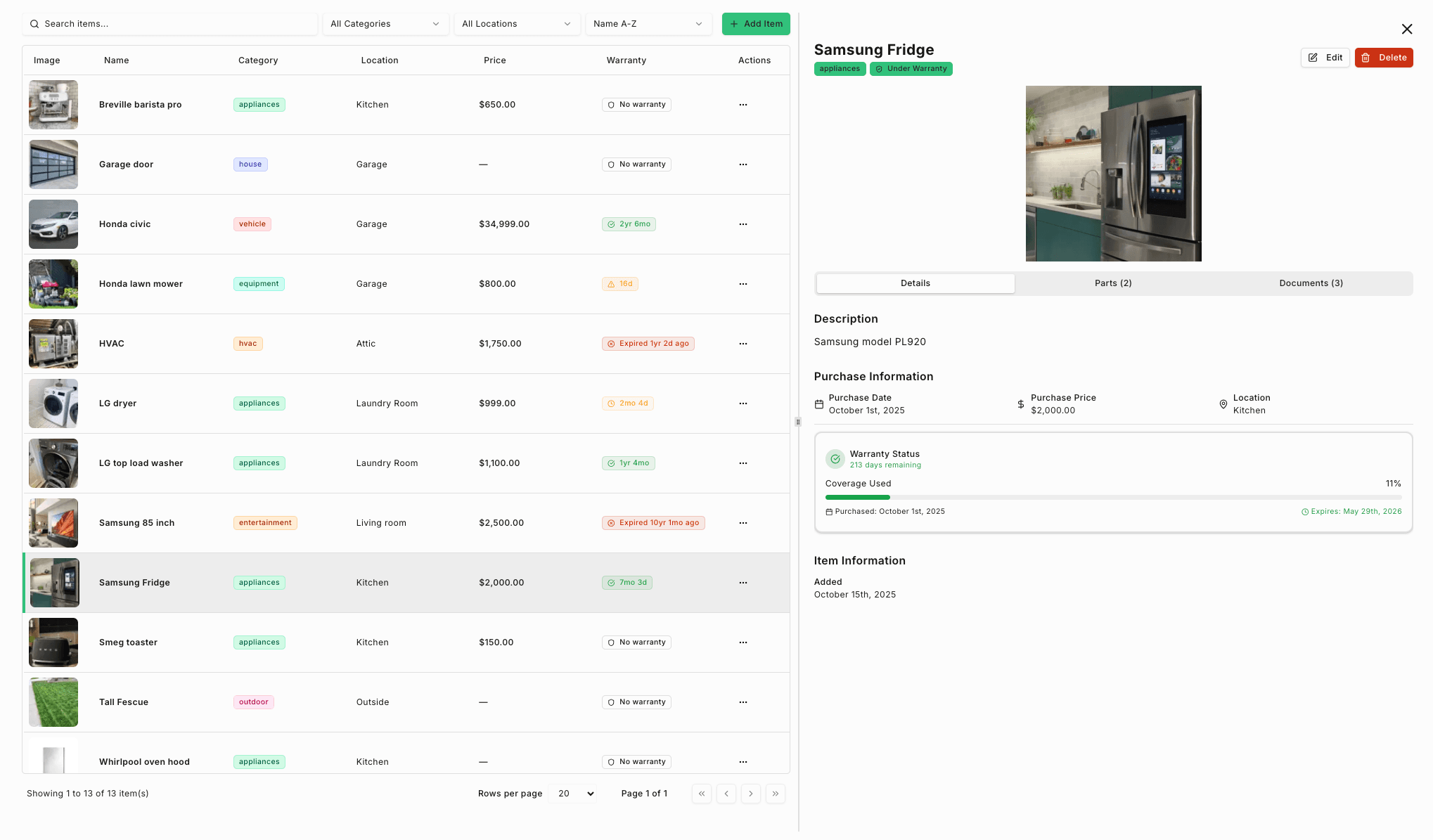Open the actions menu for Honda civic row
The width and height of the screenshot is (1433, 840).
(743, 224)
